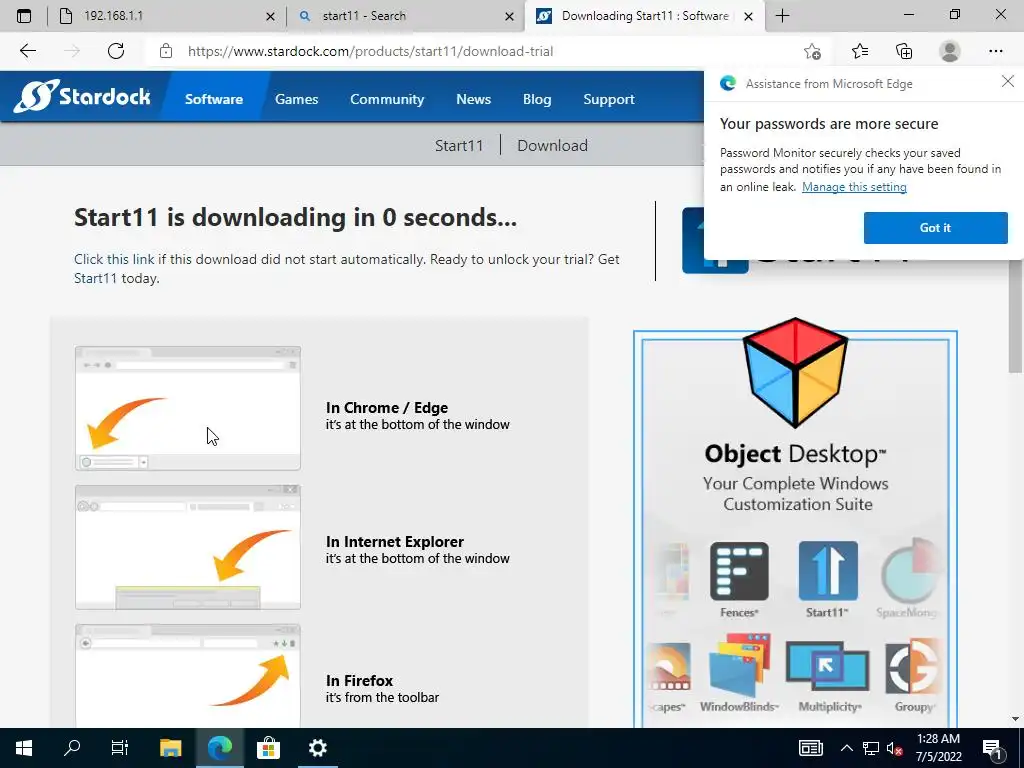1024x768 pixels.
Task: Open the Windows Start menu
Action: (24, 748)
